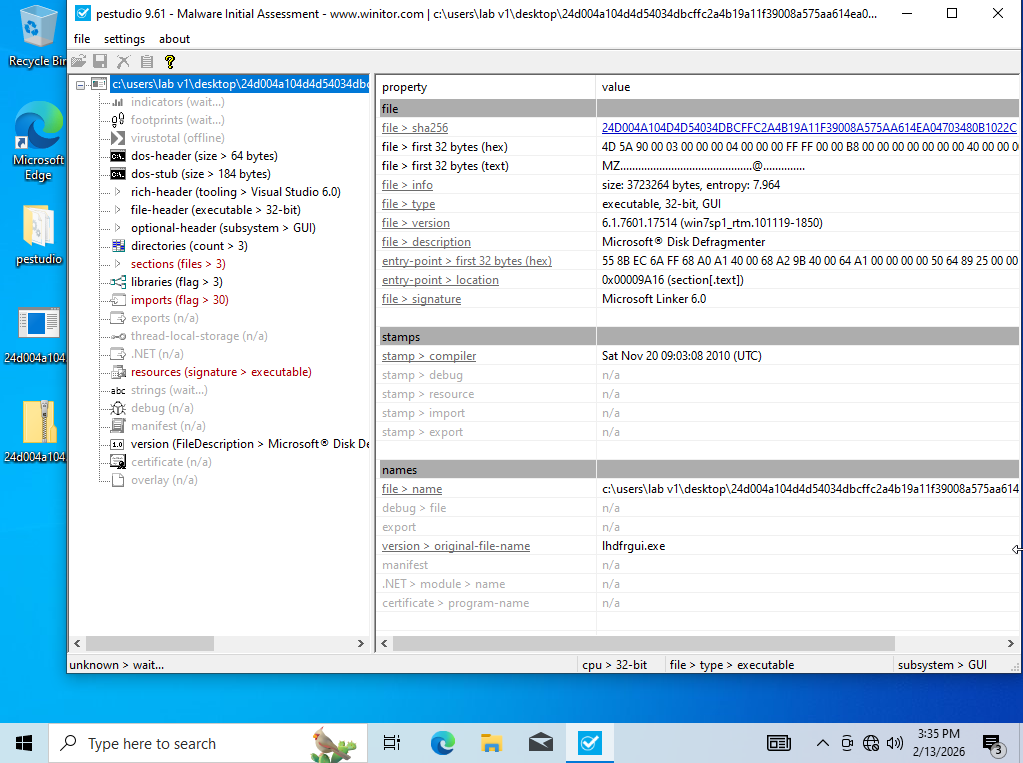
Task: Click the resources node icon
Action: (118, 372)
